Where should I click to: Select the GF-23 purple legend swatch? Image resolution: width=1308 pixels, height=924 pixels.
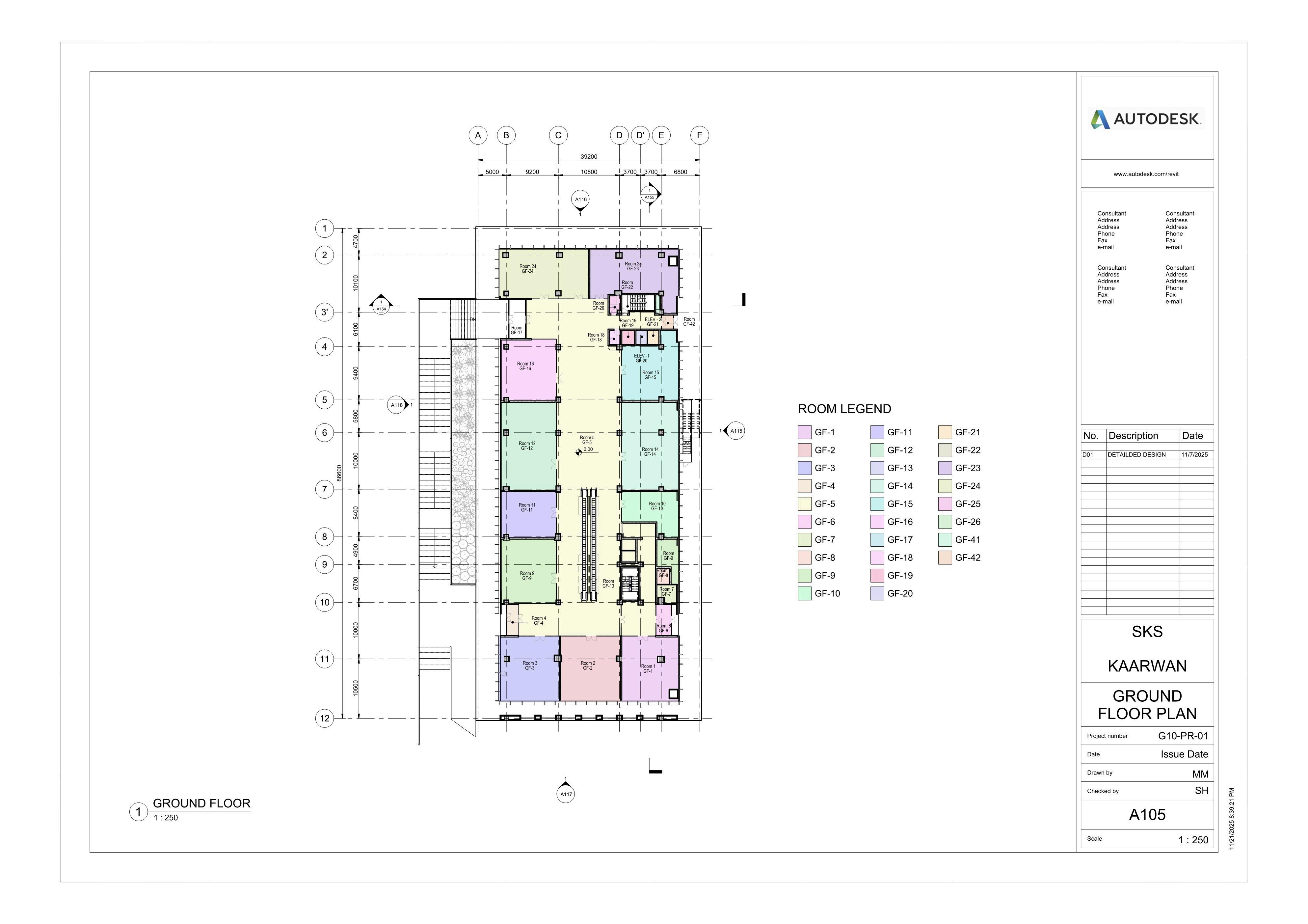(945, 468)
